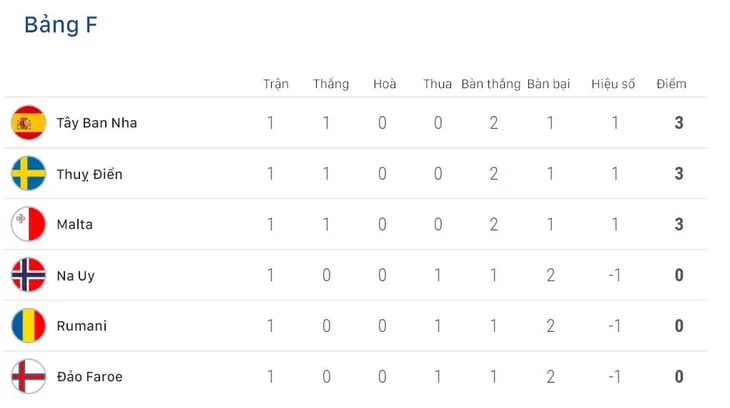Click the Trận column header

[x=276, y=84]
